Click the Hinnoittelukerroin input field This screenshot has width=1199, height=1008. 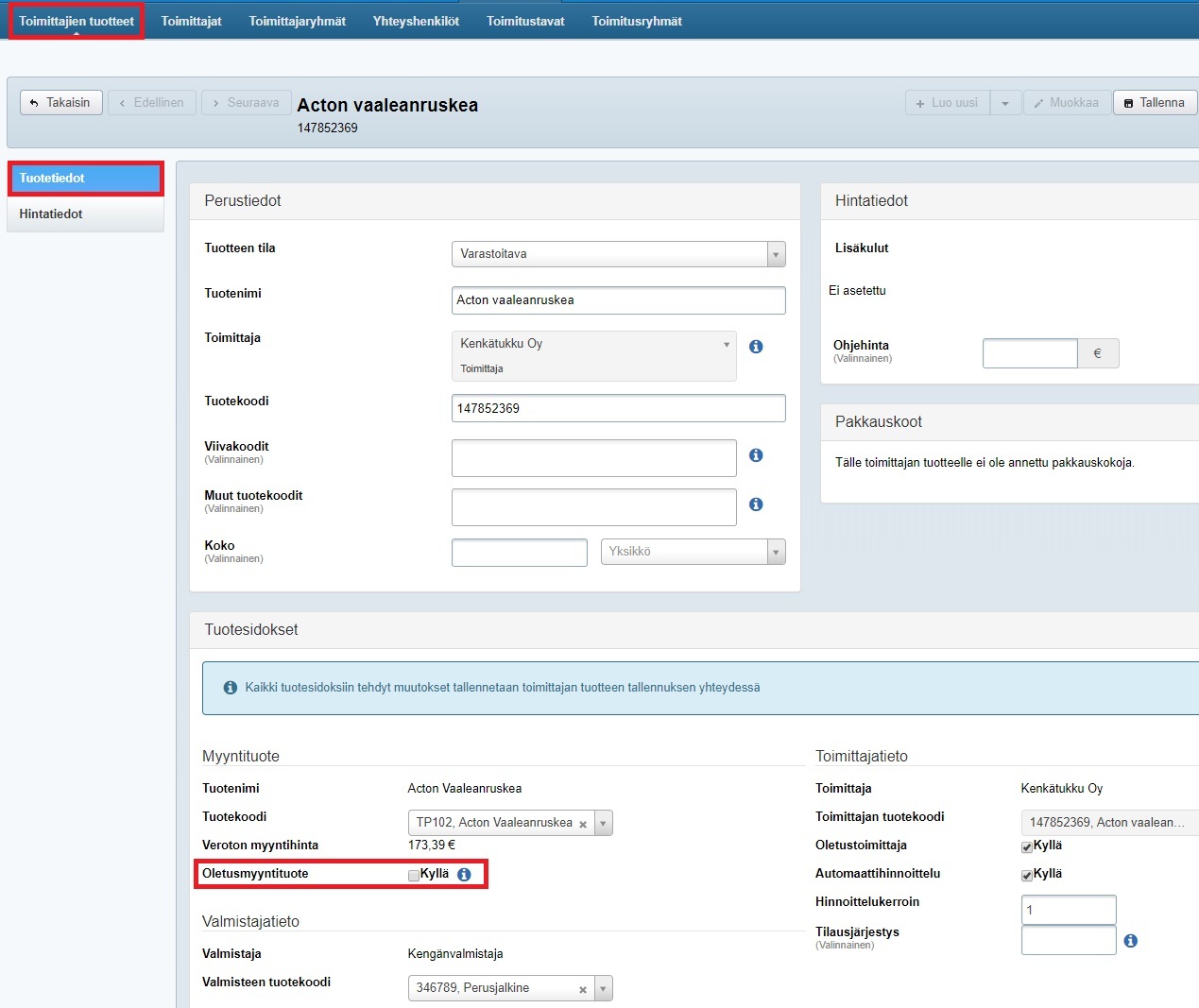tap(1068, 910)
